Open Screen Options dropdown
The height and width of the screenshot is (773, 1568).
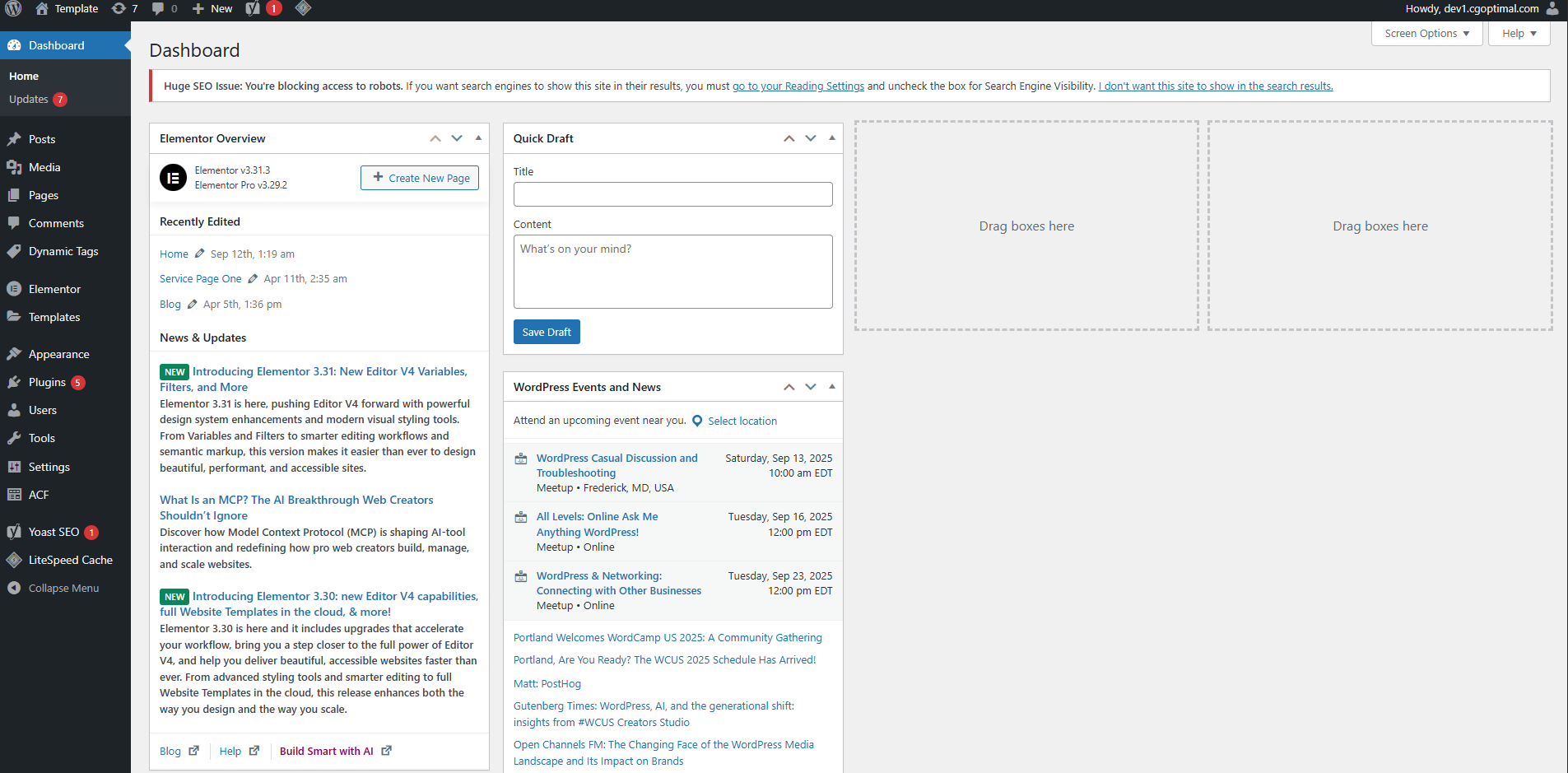tap(1426, 34)
